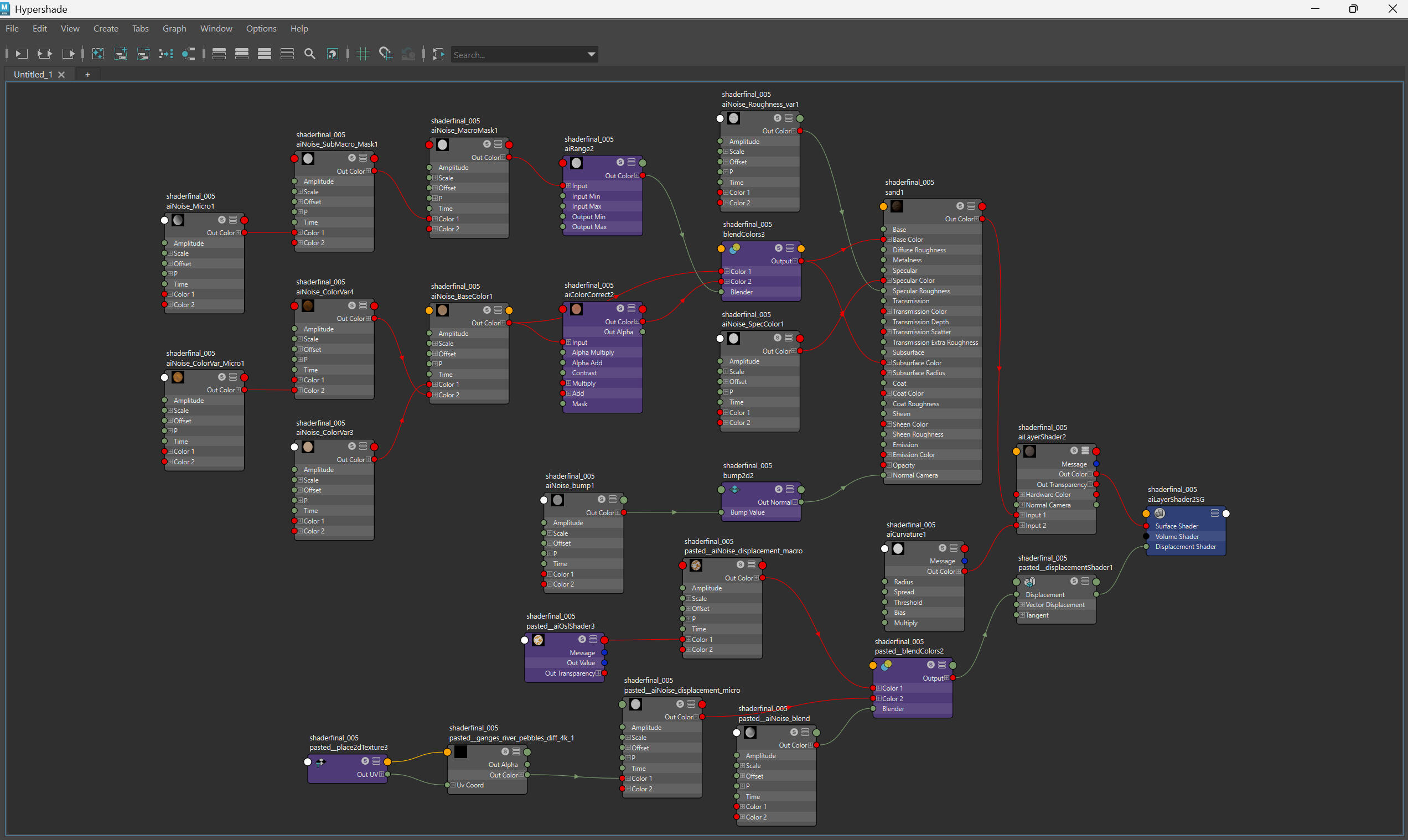Close the Untitled_1 tab
Image resolution: width=1408 pixels, height=840 pixels.
click(61, 74)
